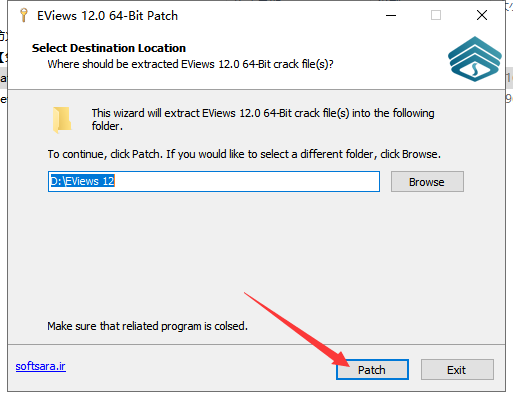
Task: Minimize the EViews Patch window
Action: click(391, 15)
